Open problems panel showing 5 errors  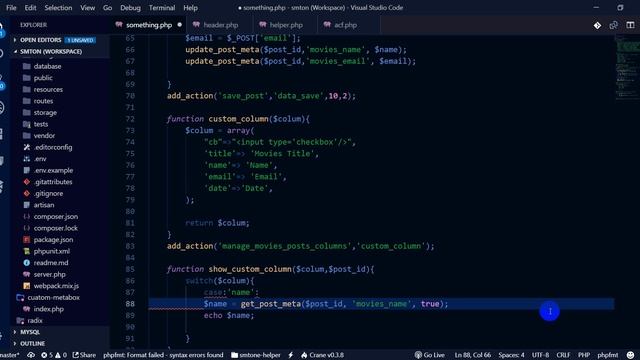[54, 355]
